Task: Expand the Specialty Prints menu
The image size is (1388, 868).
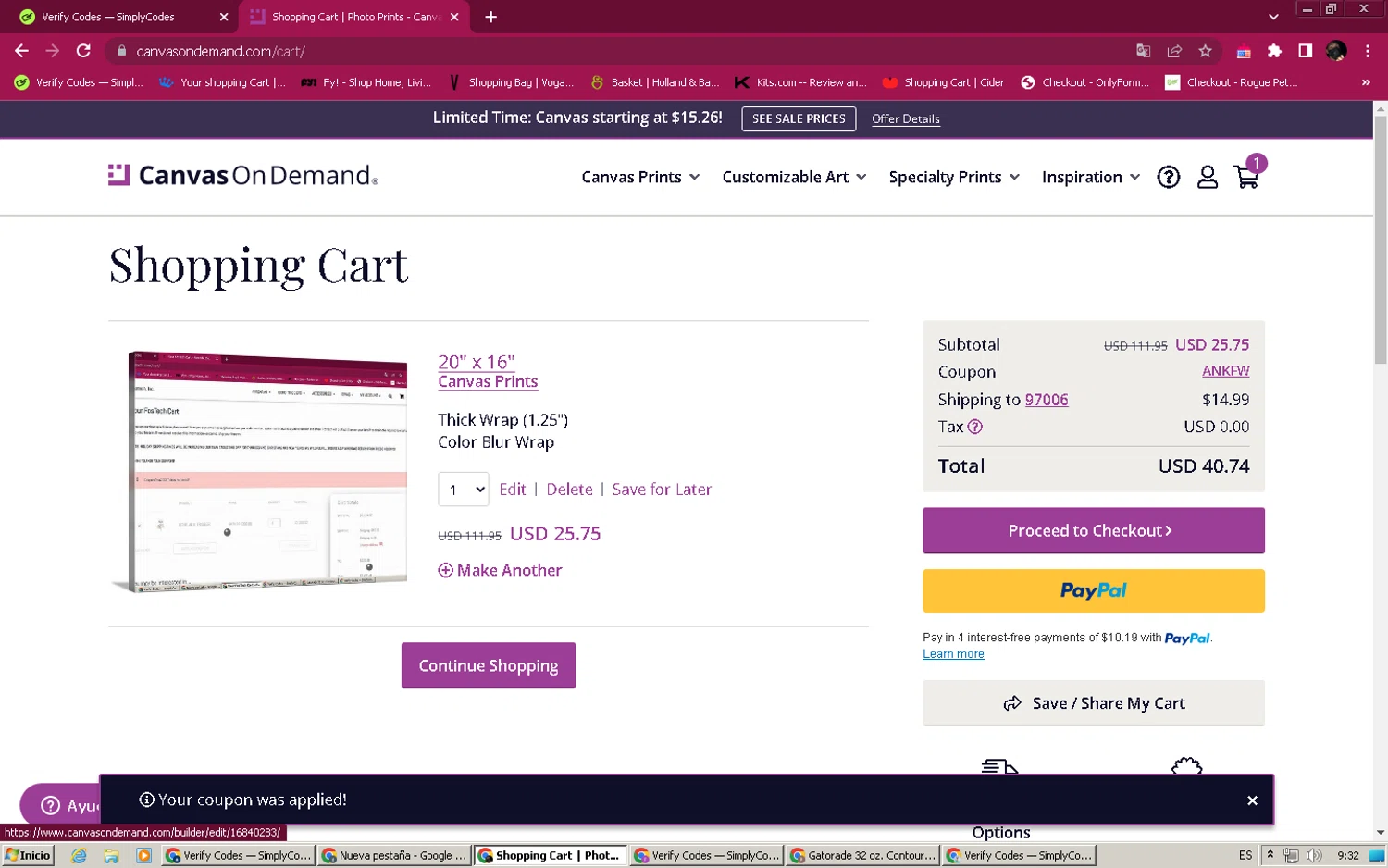Action: click(x=954, y=177)
